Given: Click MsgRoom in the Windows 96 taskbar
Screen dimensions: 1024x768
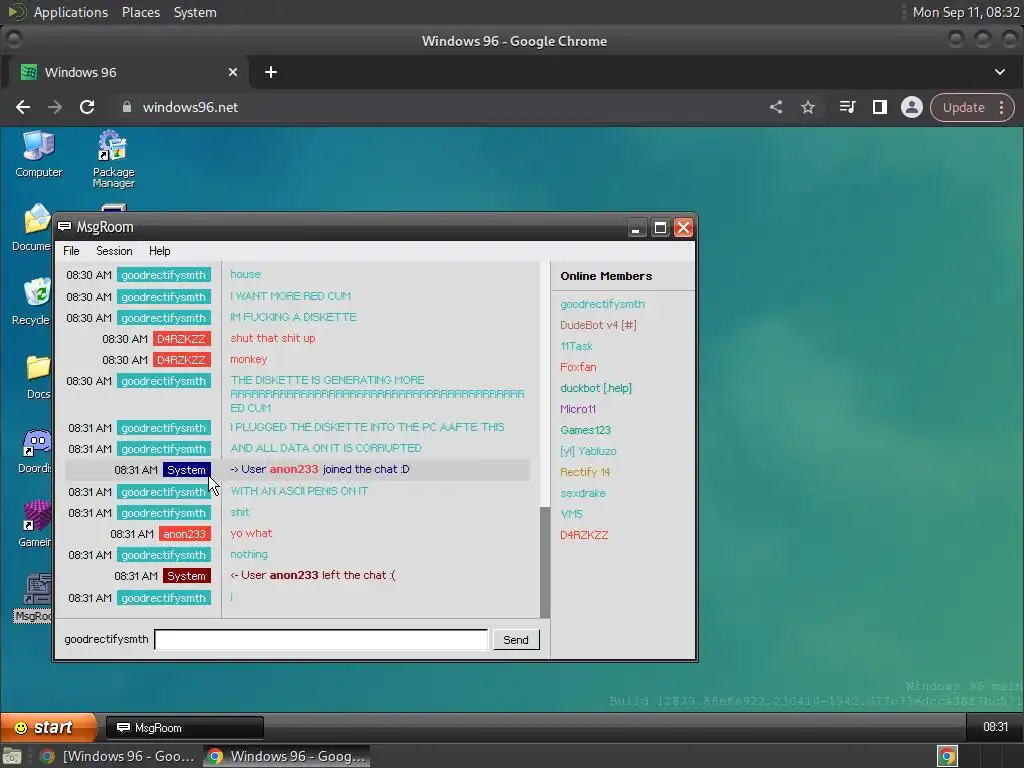Looking at the screenshot, I should coord(185,728).
